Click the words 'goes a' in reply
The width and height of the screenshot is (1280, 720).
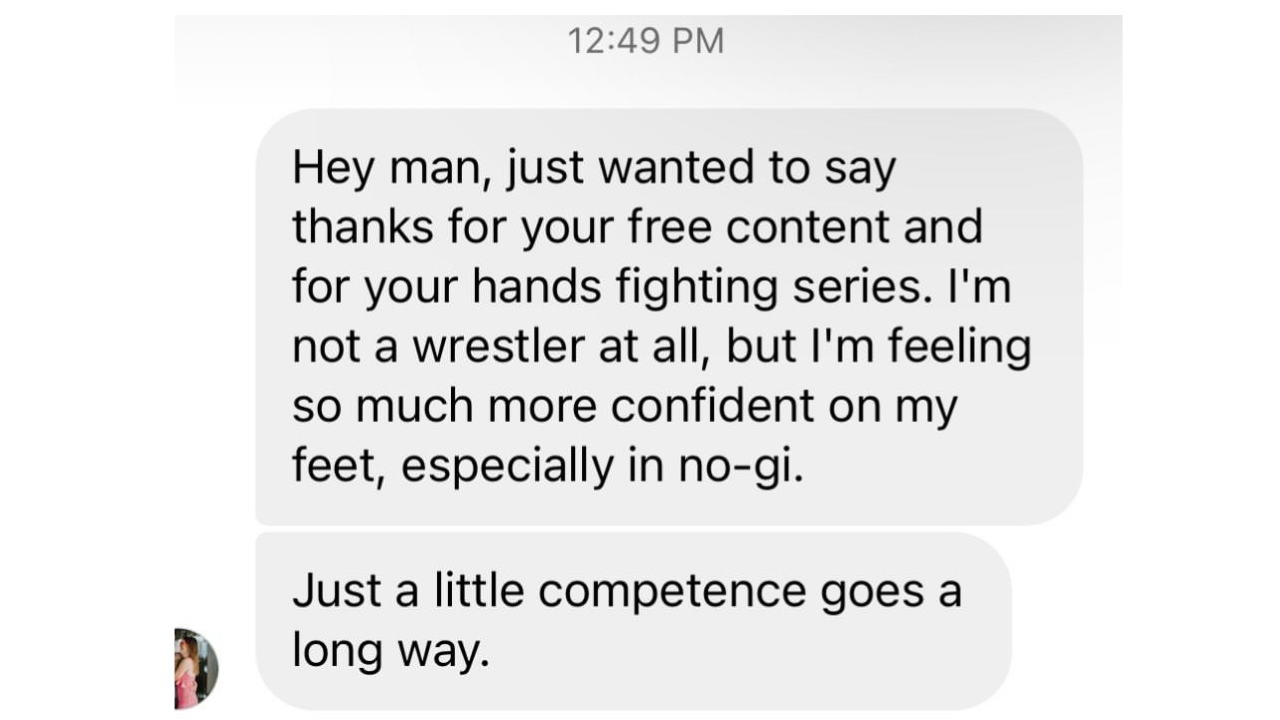890,591
